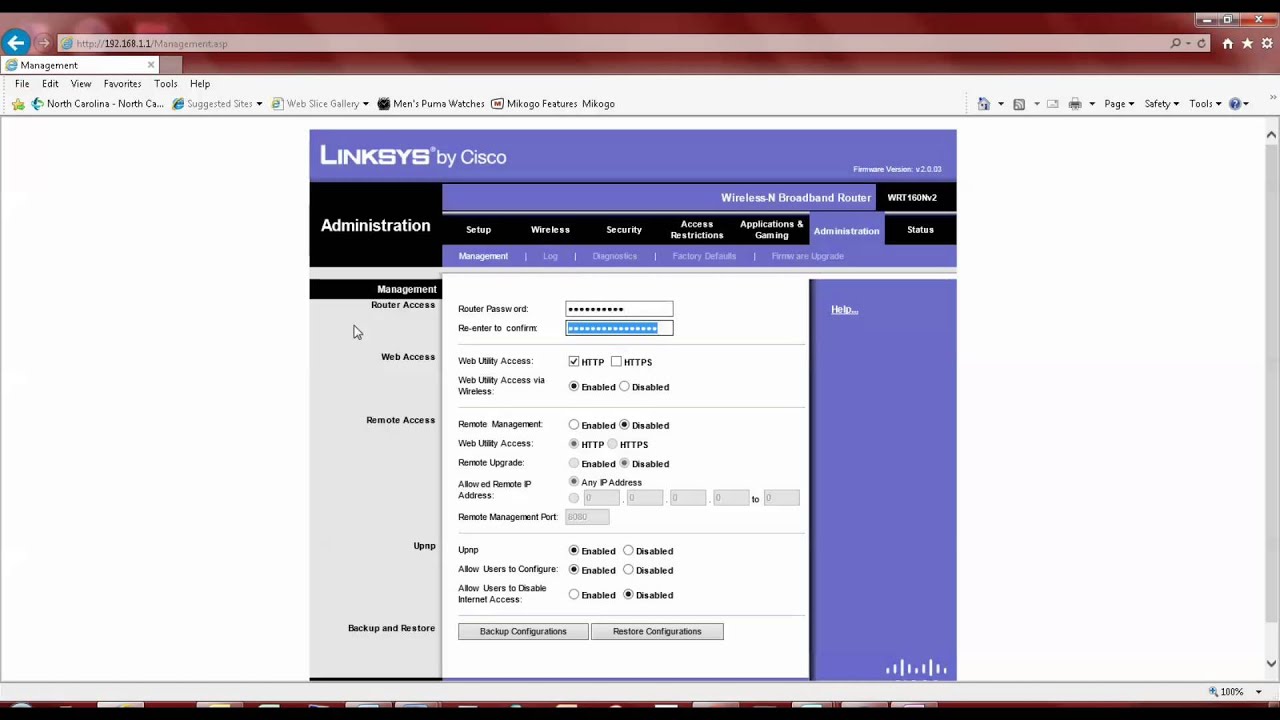
Task: Click the Re-enter to confirm password field
Action: click(619, 328)
